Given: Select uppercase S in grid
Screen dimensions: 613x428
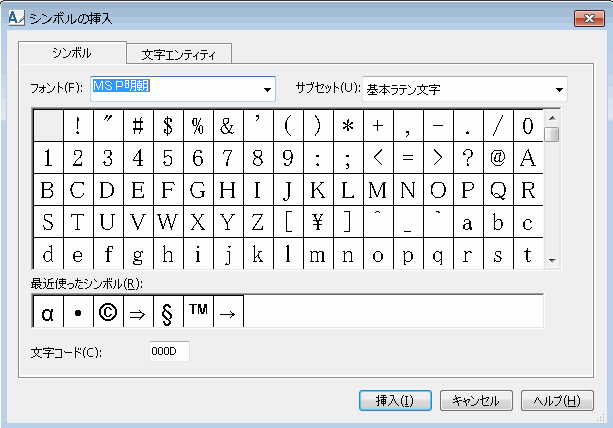Looking at the screenshot, I should pyautogui.click(x=48, y=222).
